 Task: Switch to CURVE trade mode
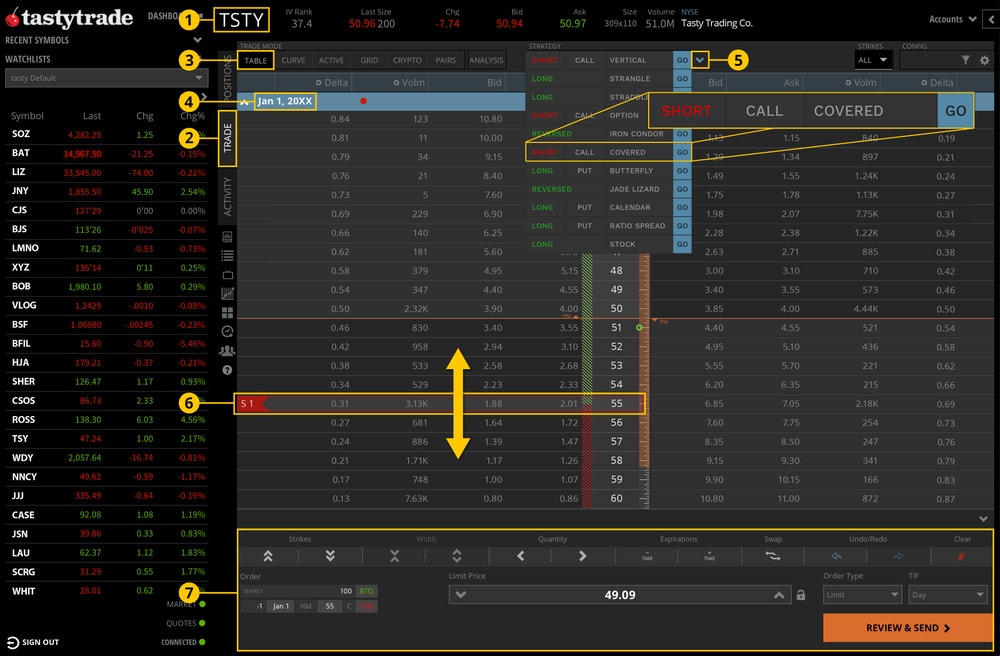point(293,61)
